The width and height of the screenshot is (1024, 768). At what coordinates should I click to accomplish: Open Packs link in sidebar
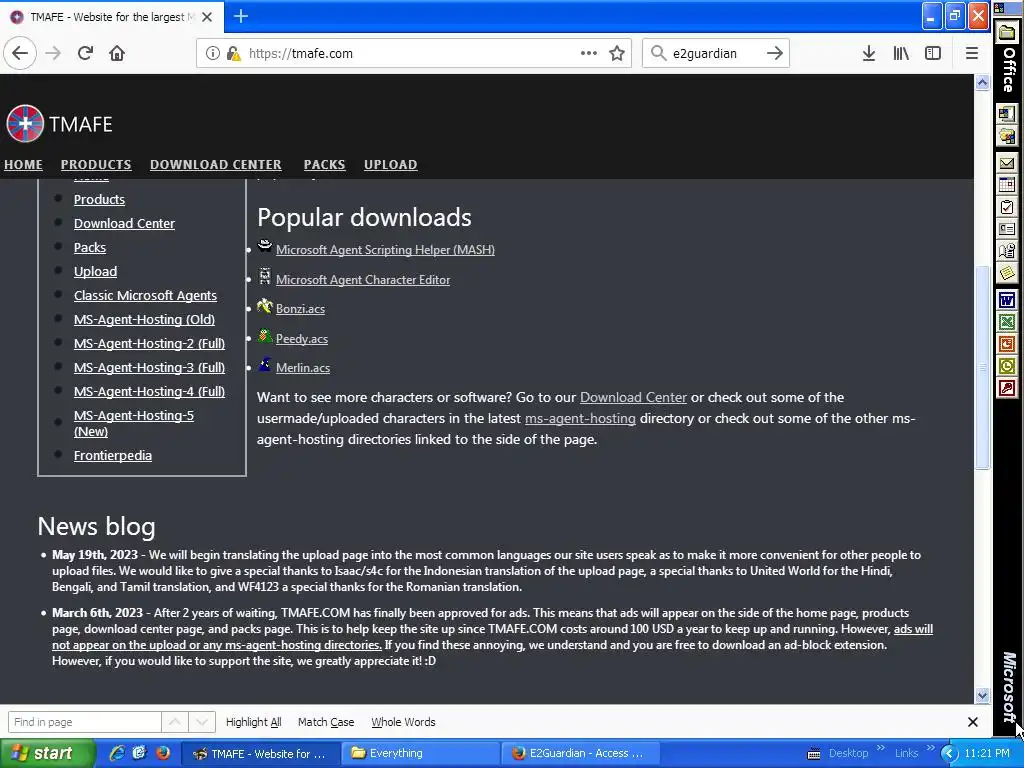[x=89, y=248]
